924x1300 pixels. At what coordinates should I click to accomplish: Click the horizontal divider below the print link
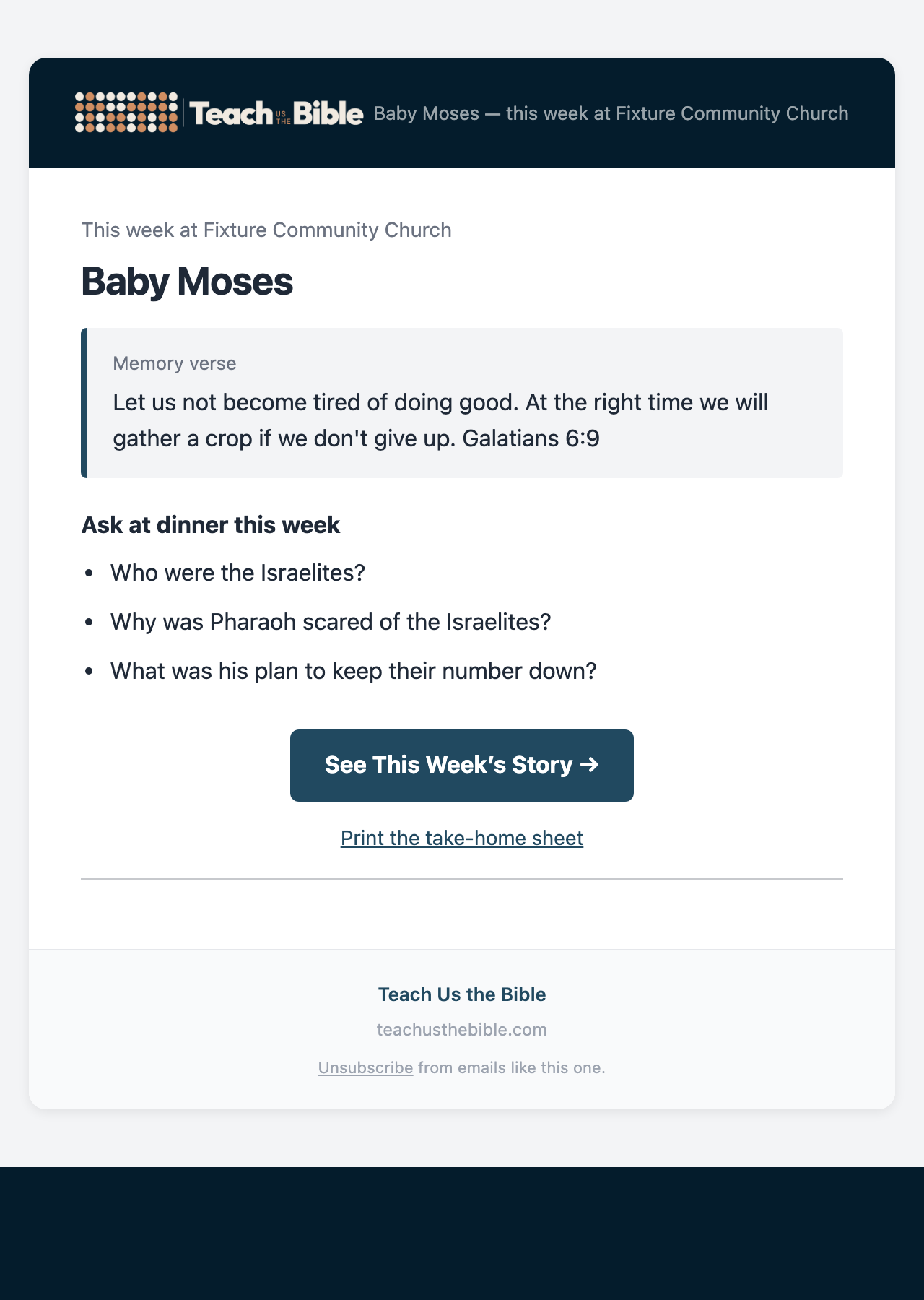pyautogui.click(x=462, y=879)
